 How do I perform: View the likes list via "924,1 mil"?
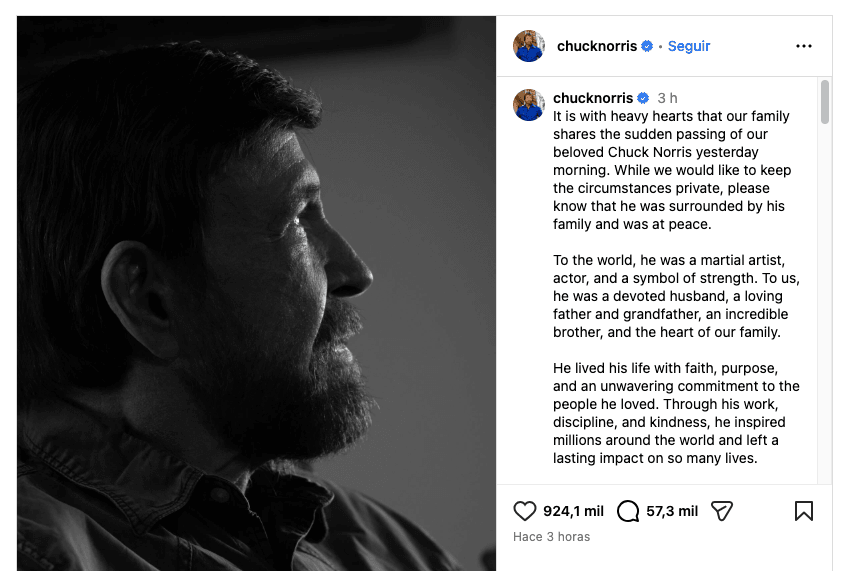click(x=573, y=511)
